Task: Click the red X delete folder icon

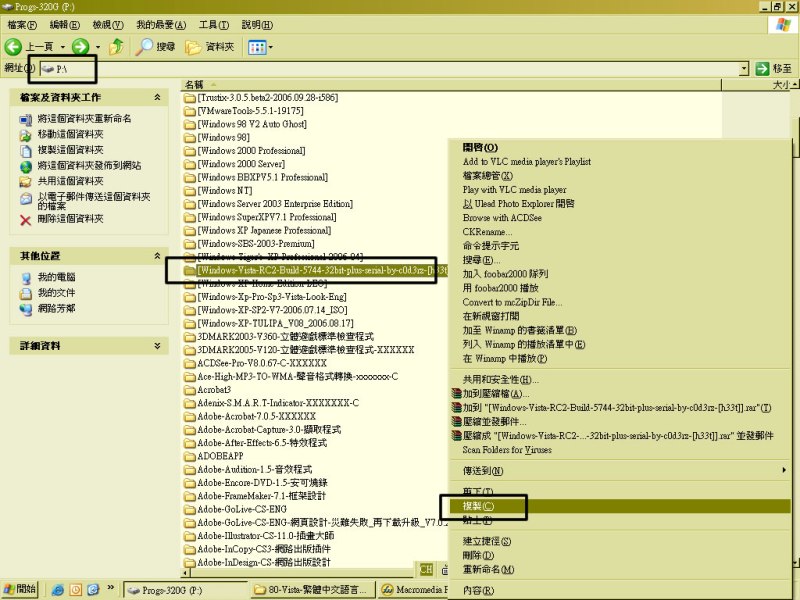Action: [x=26, y=220]
